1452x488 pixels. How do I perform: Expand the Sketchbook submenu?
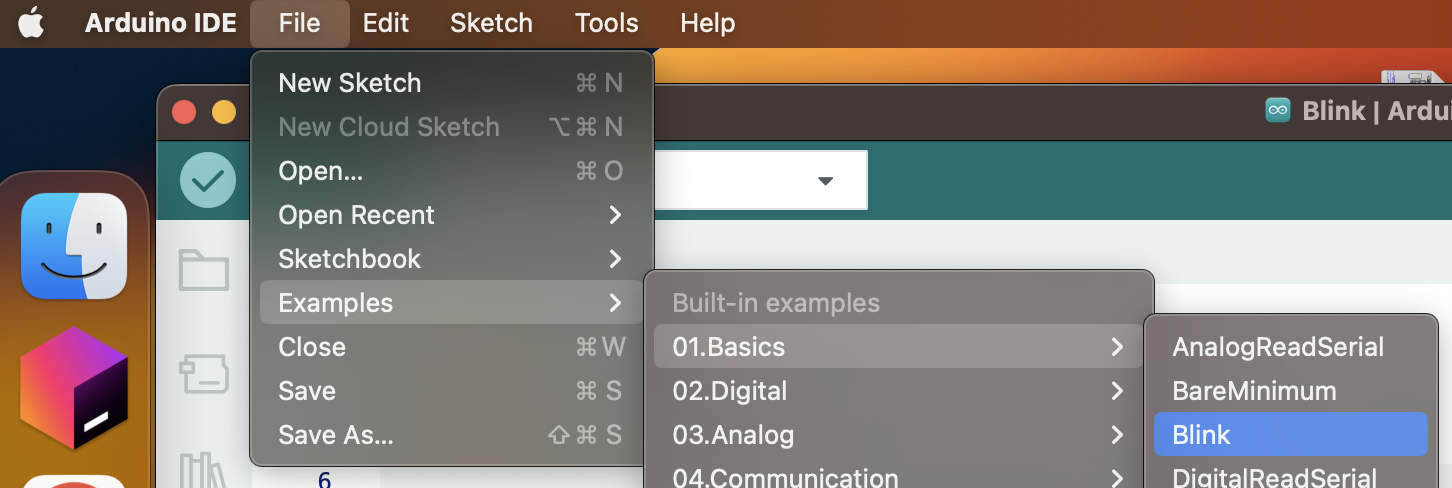click(x=451, y=259)
